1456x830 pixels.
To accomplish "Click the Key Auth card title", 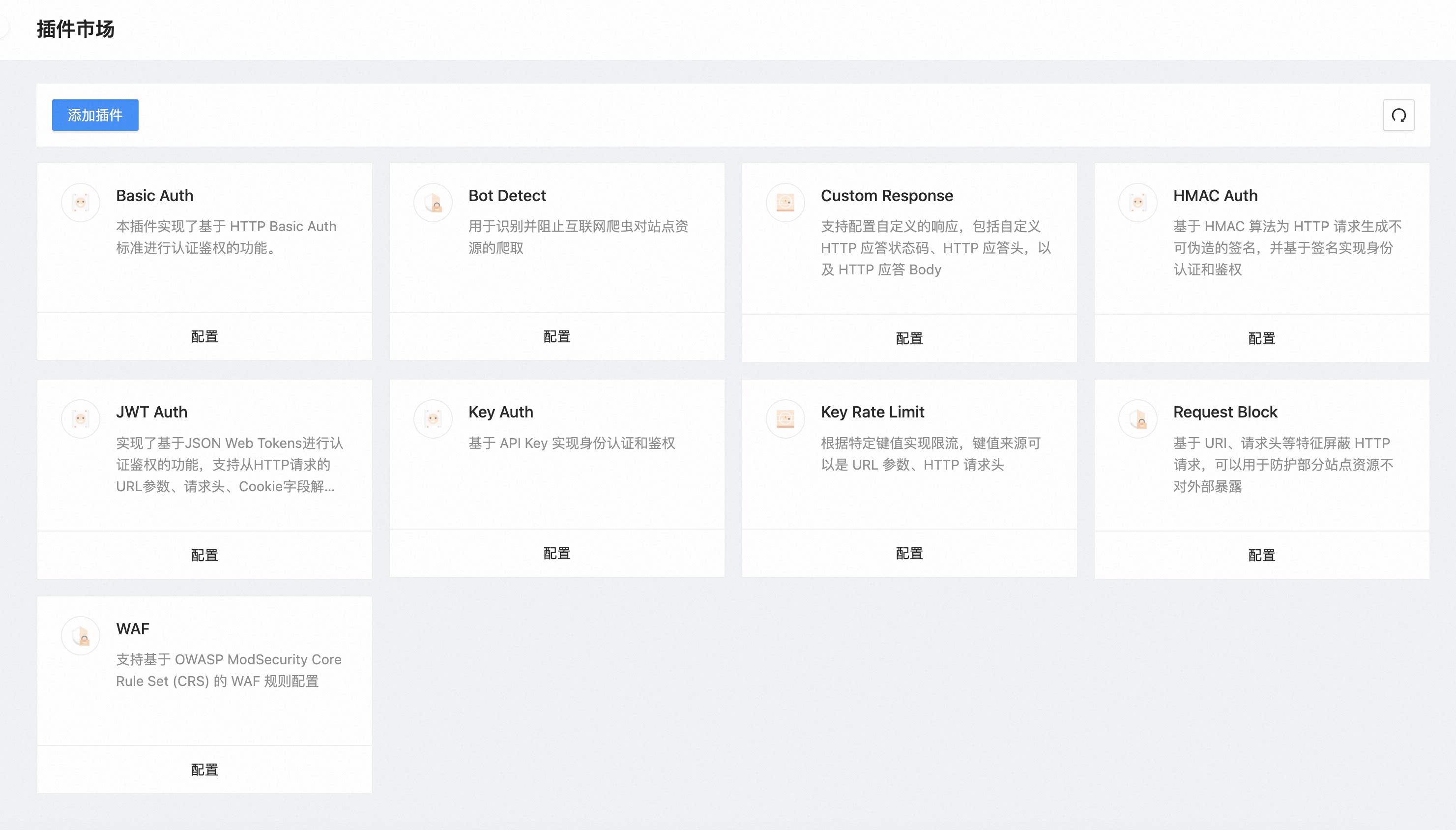I will [x=500, y=412].
